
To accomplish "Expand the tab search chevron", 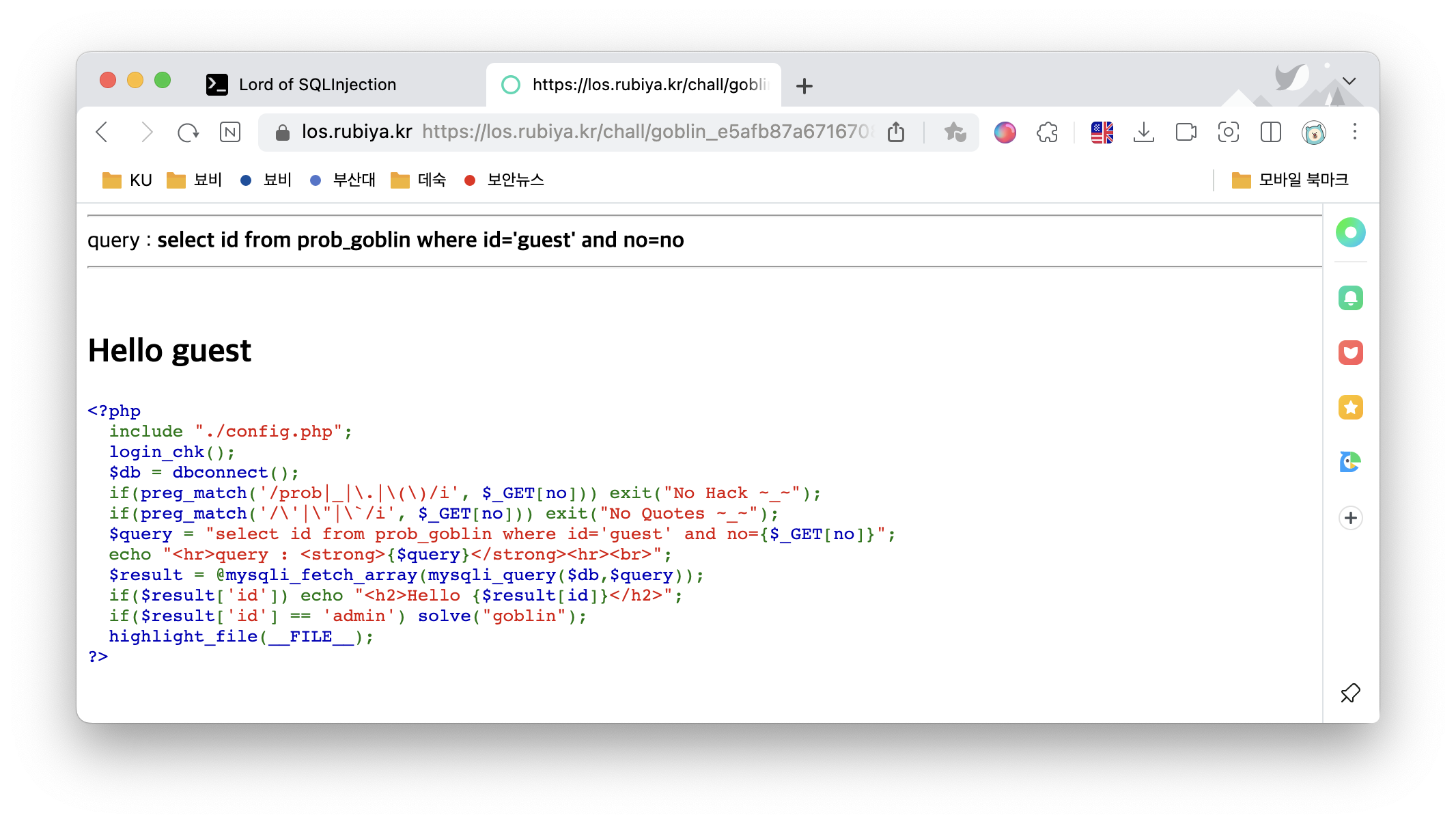I will pos(1349,81).
